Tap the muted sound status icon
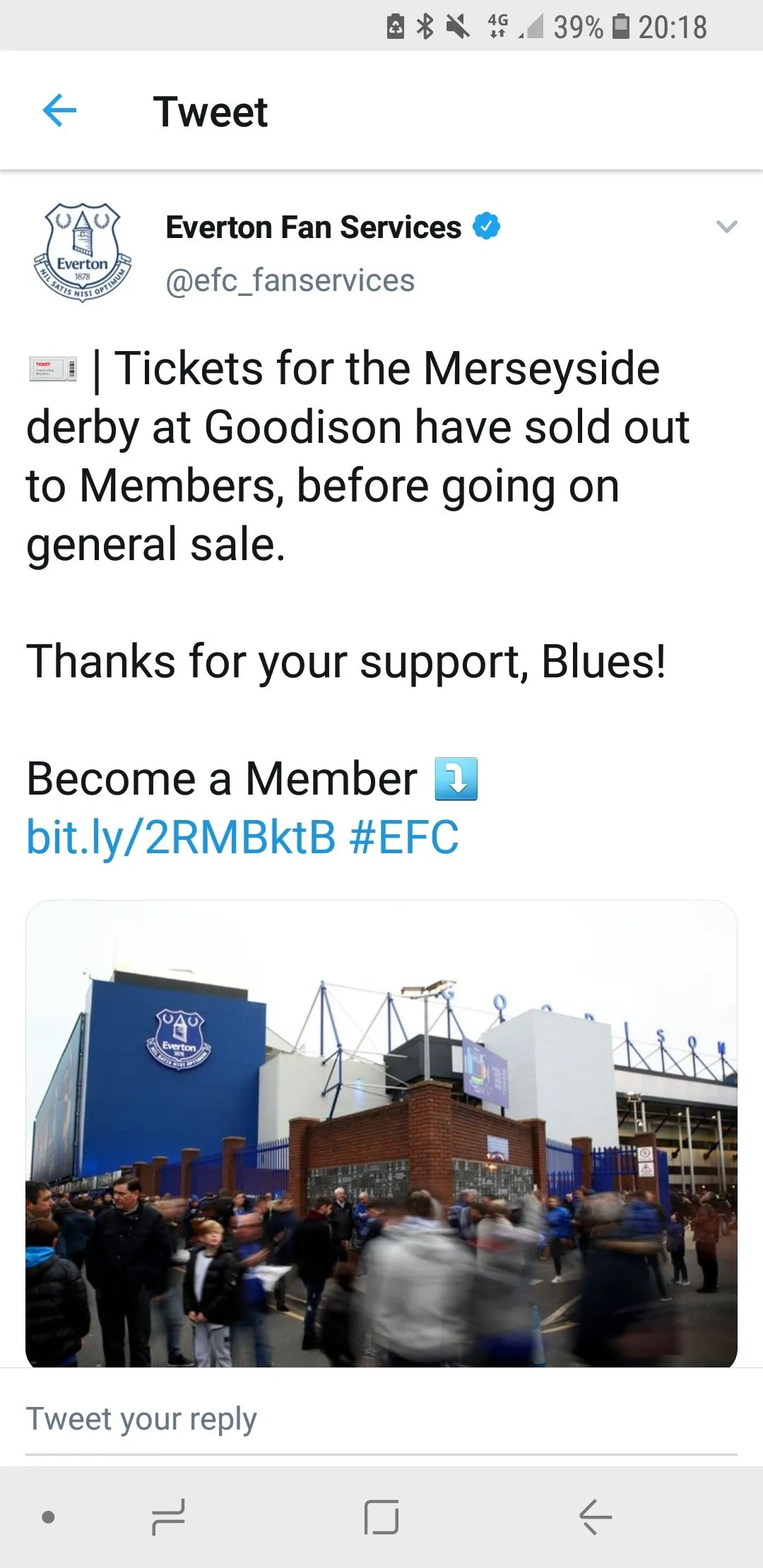This screenshot has width=763, height=1568. 458,27
